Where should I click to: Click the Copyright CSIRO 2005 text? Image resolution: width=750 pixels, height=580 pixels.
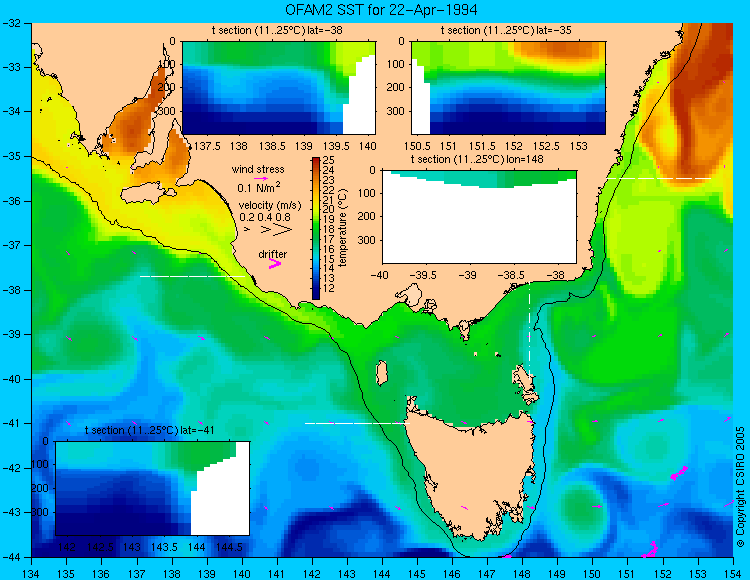coord(740,487)
